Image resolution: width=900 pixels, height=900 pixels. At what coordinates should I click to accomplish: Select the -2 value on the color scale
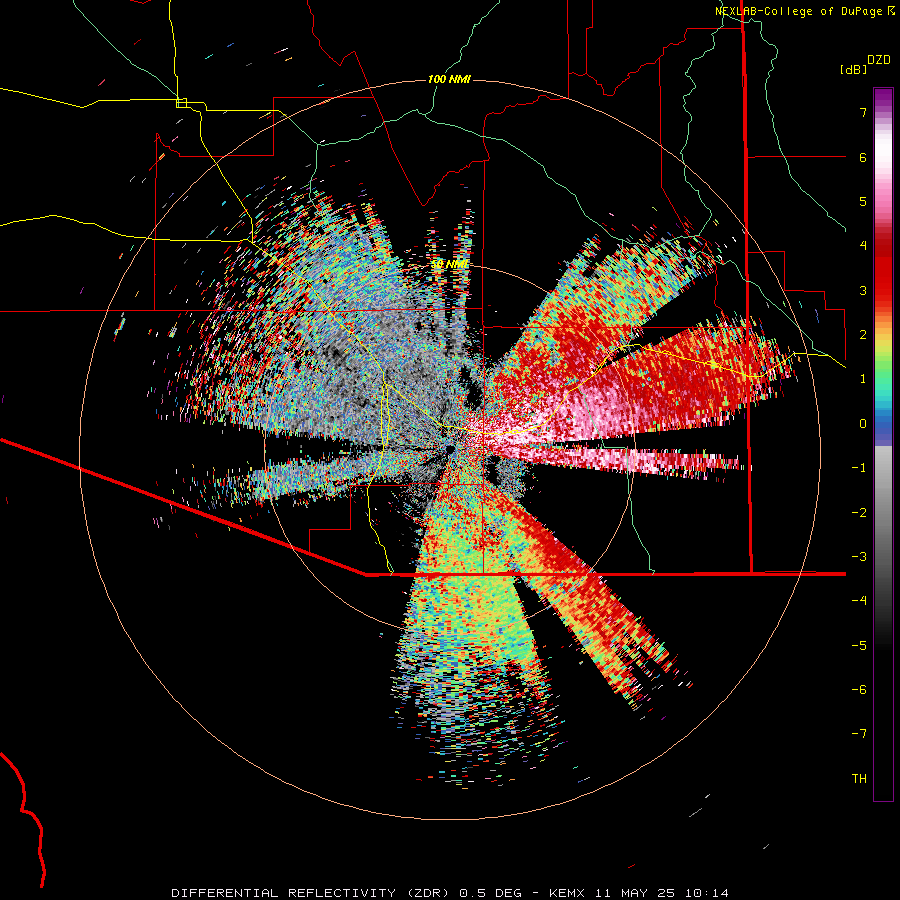coord(859,513)
